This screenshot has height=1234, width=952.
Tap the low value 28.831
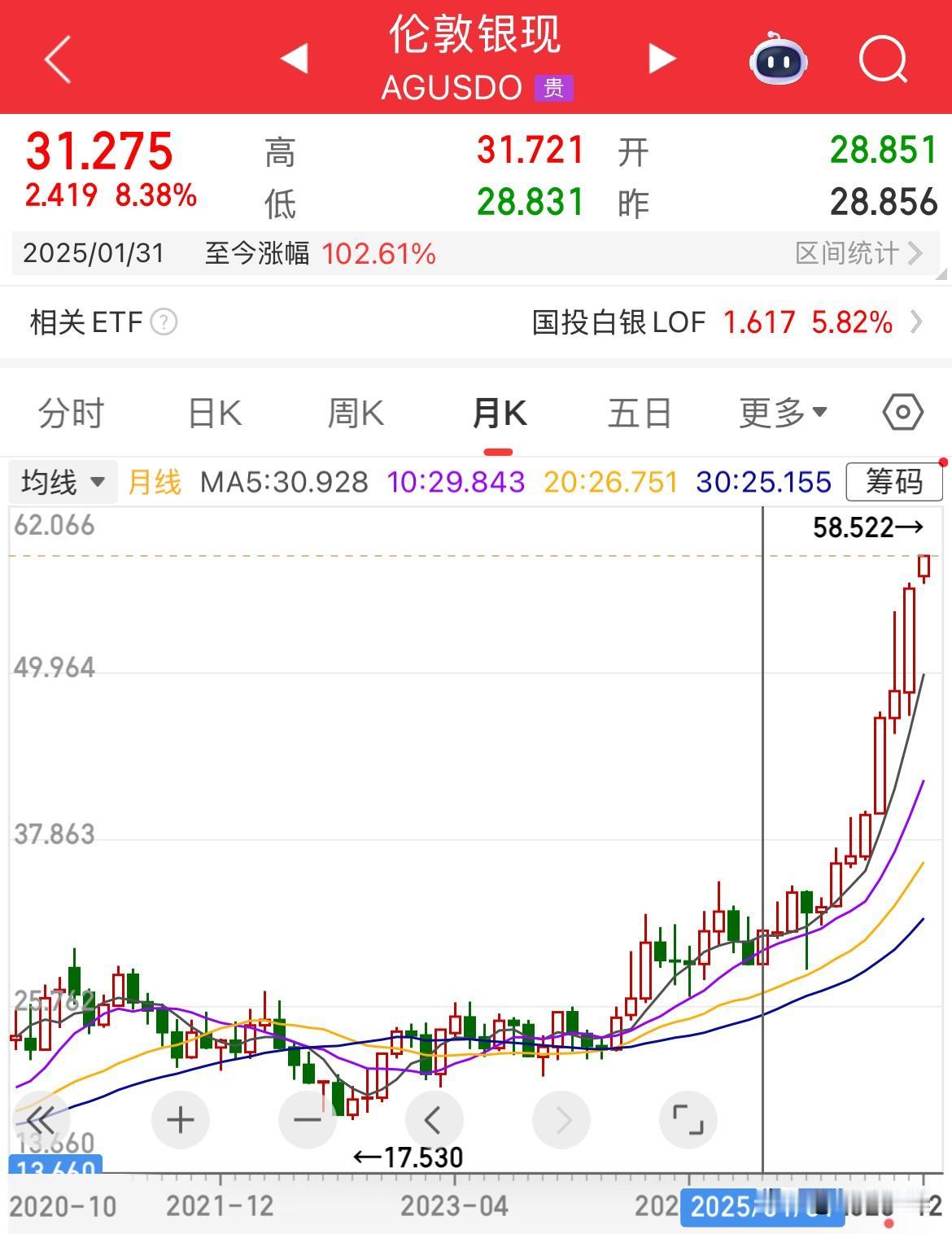coord(531,203)
